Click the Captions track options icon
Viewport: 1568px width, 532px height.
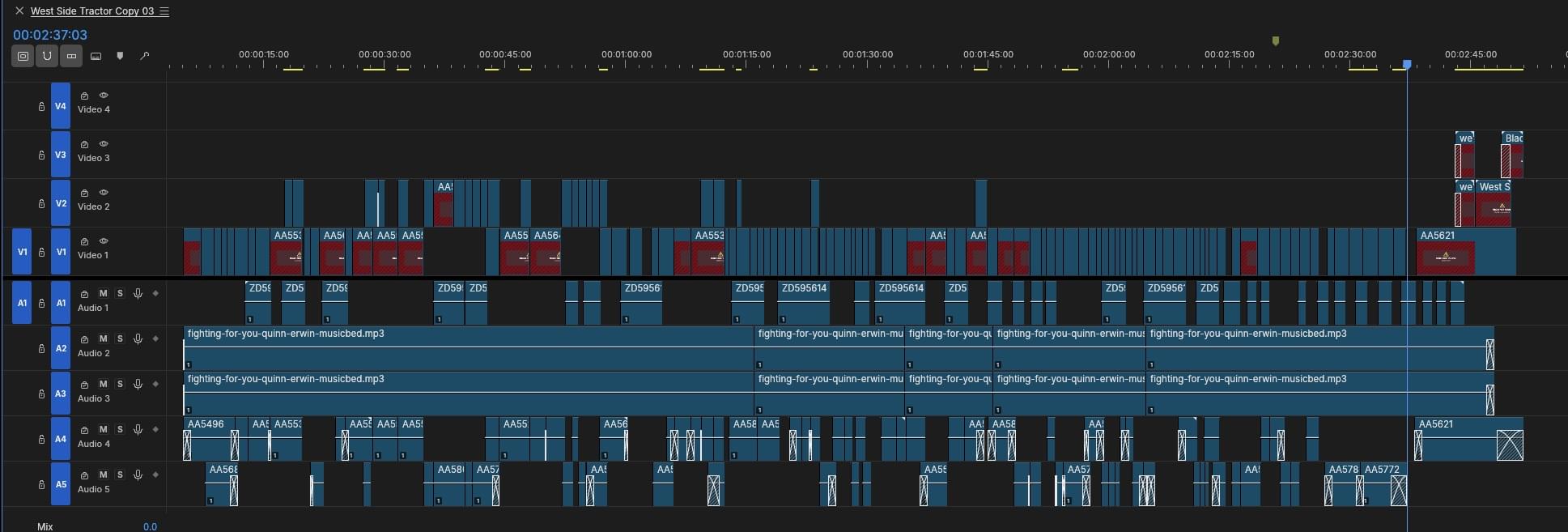click(x=96, y=56)
